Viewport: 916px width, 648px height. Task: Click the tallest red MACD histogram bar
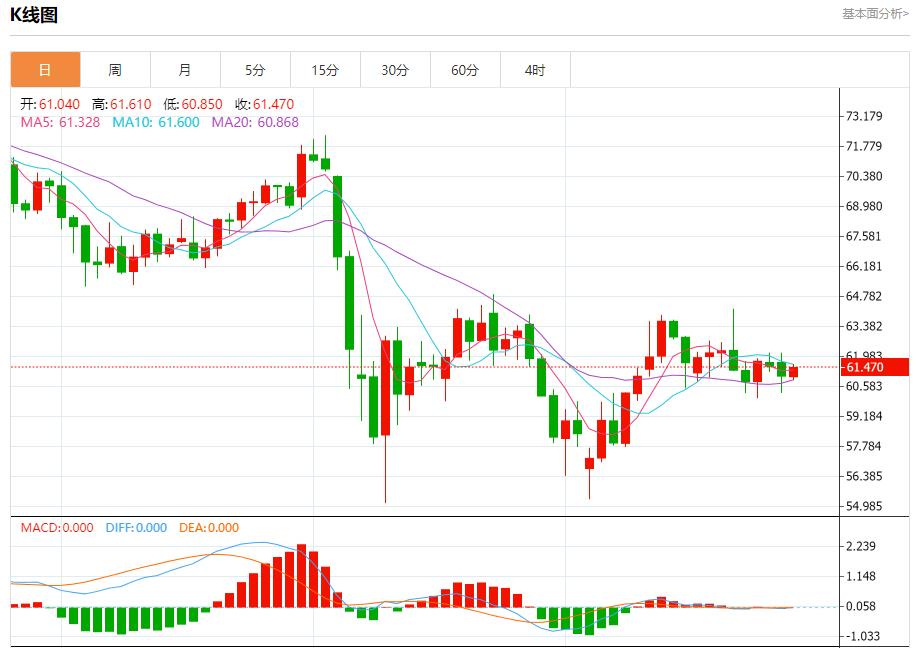tap(301, 576)
